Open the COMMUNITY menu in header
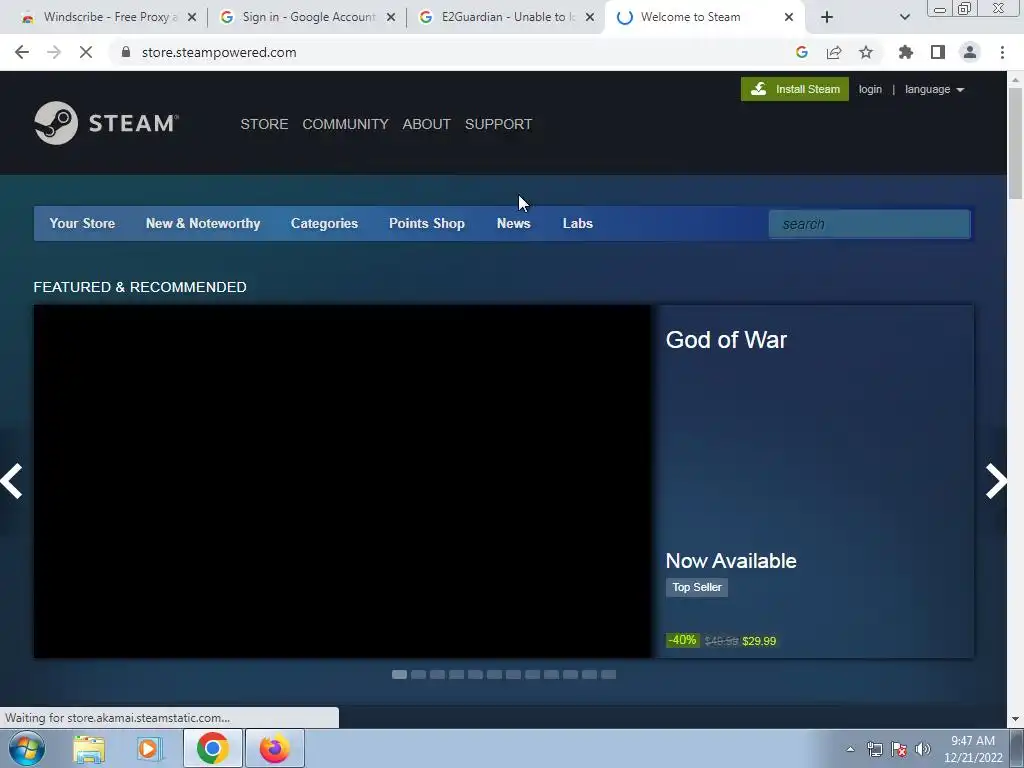Viewport: 1024px width, 768px height. (345, 124)
